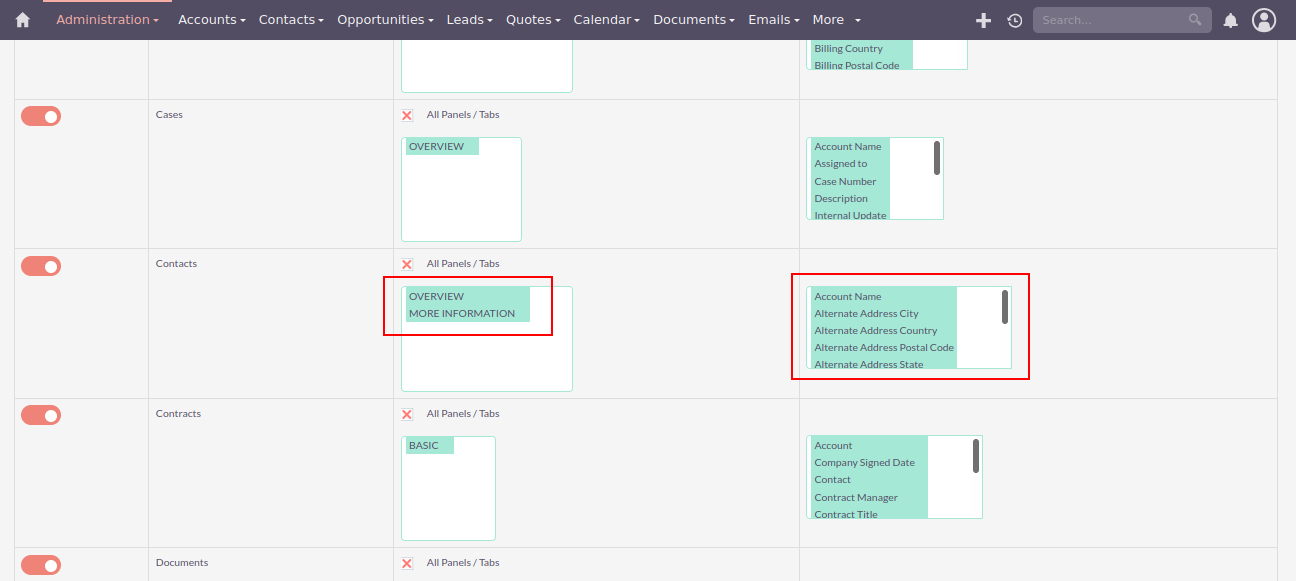Open the user profile avatar menu
This screenshot has height=581, width=1296.
pos(1264,20)
